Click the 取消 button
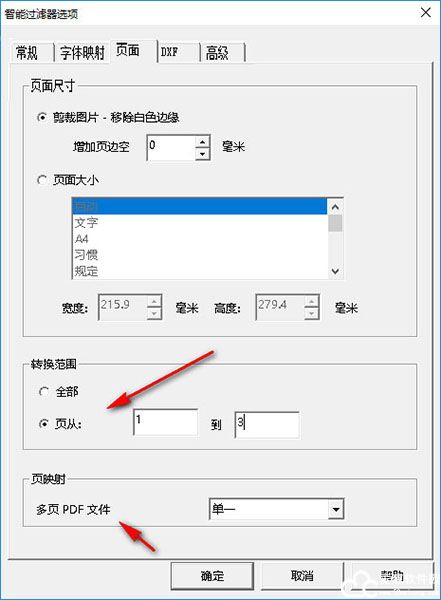 [x=302, y=576]
